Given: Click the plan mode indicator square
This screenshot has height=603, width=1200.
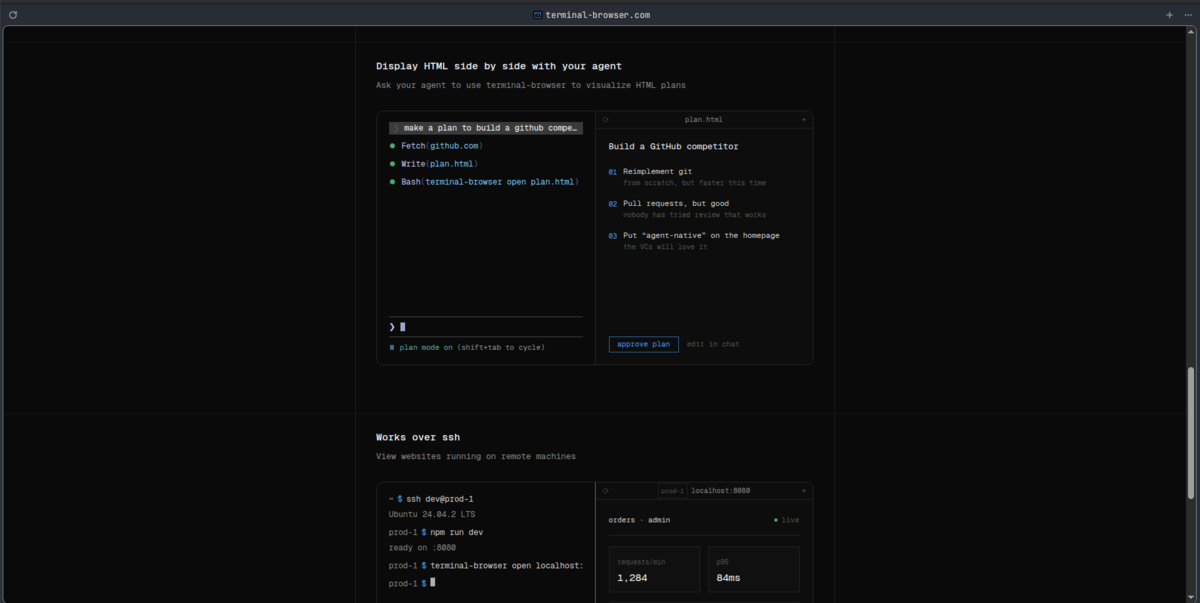Looking at the screenshot, I should tap(392, 348).
